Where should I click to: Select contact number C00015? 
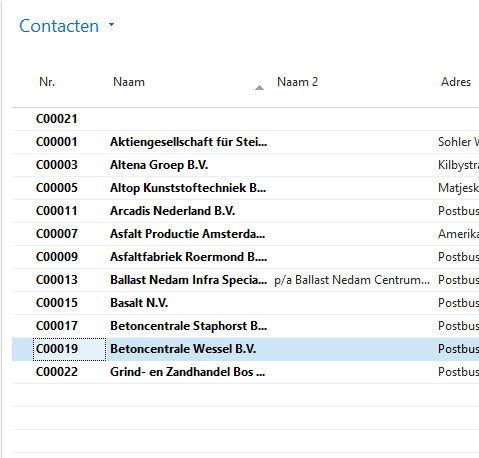57,303
